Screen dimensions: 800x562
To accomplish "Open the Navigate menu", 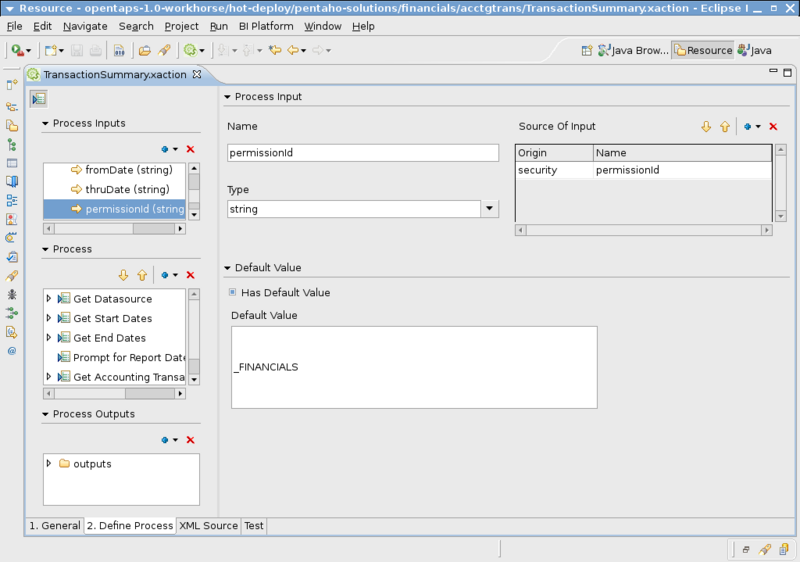I will [85, 26].
